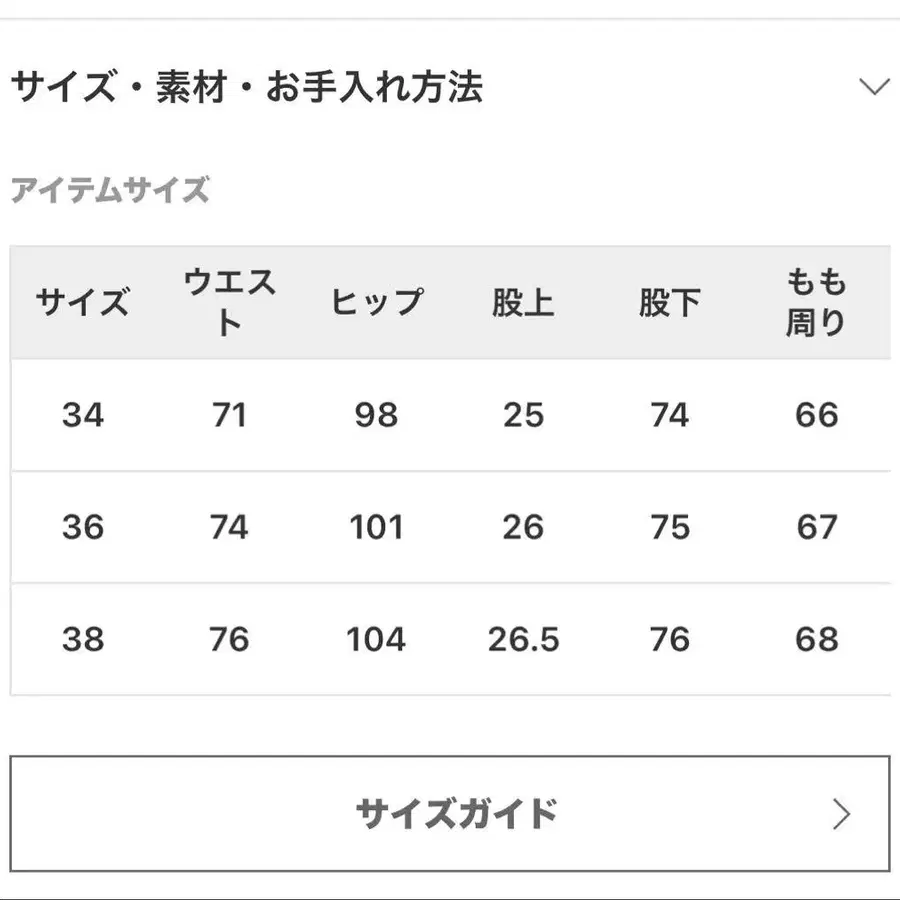900x900 pixels.
Task: Select the ヒップ column header
Action: point(376,300)
